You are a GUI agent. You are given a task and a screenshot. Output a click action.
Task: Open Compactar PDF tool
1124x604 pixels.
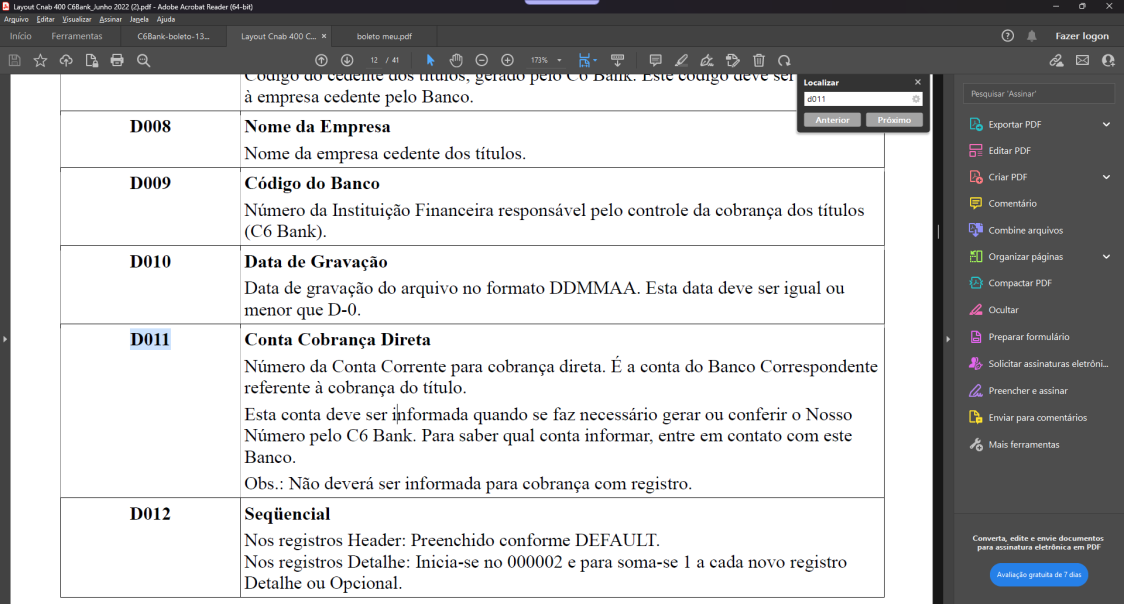(1019, 283)
